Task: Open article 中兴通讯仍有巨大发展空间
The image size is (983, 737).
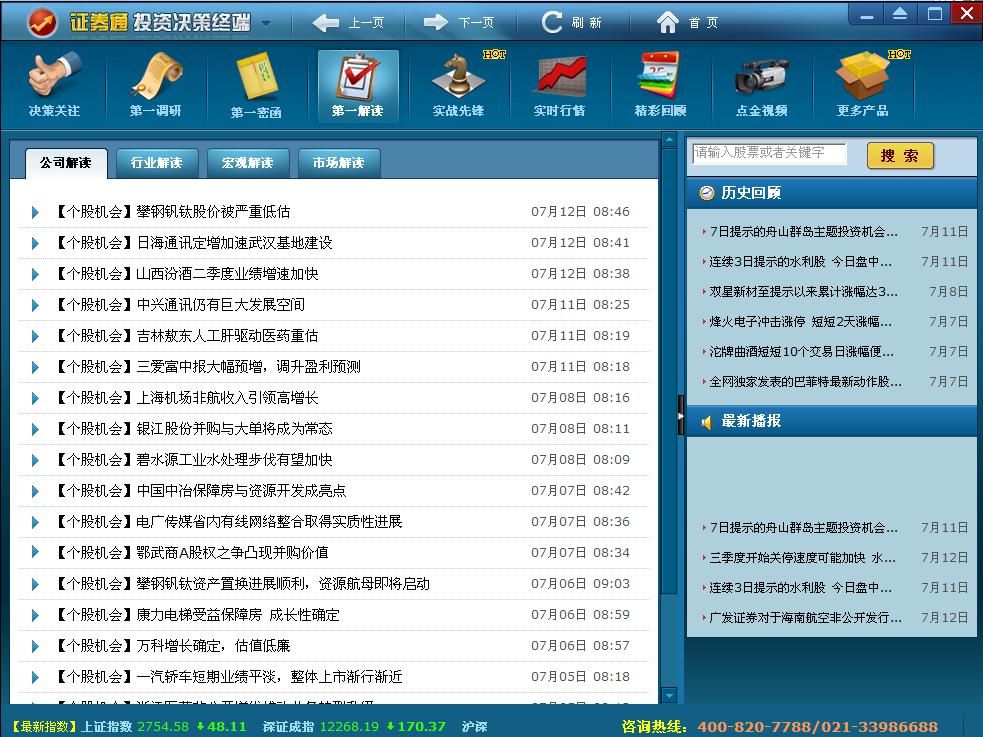Action: [x=221, y=305]
